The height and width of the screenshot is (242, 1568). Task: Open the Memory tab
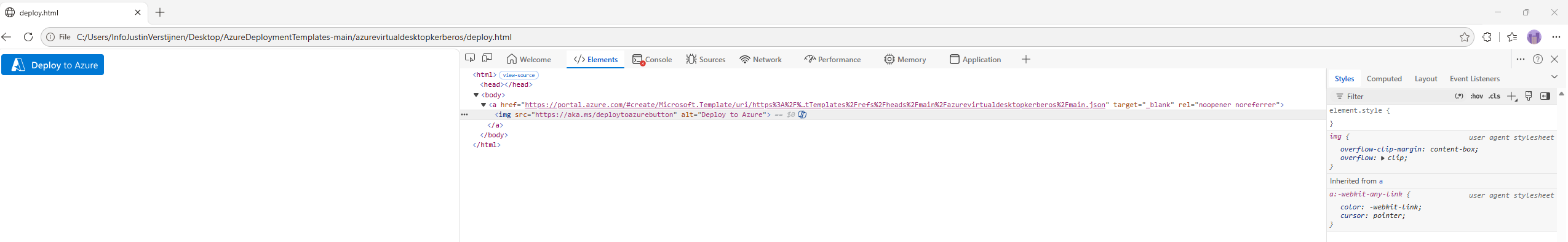tap(905, 59)
